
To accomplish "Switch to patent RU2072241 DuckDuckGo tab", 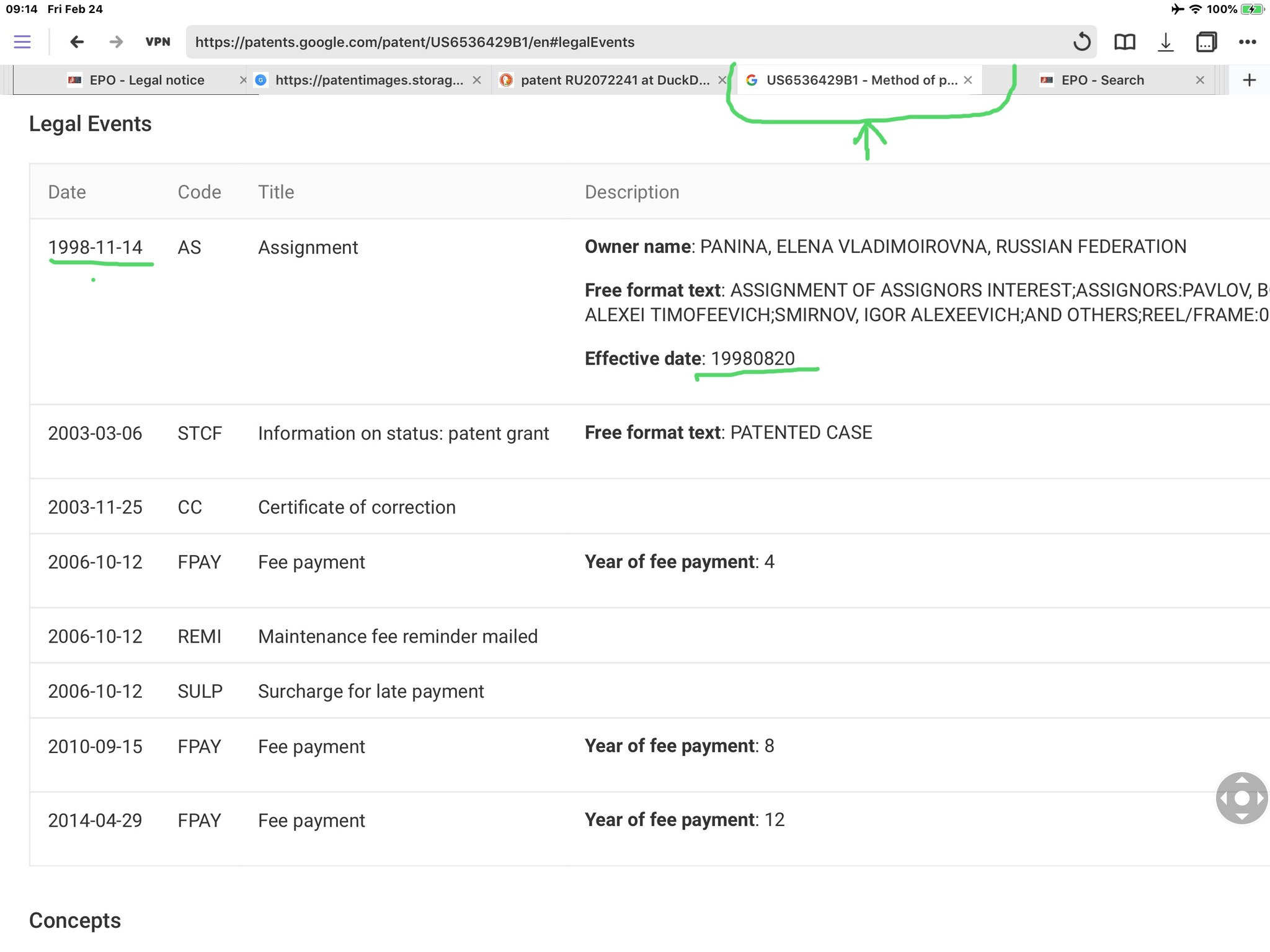I will (614, 80).
